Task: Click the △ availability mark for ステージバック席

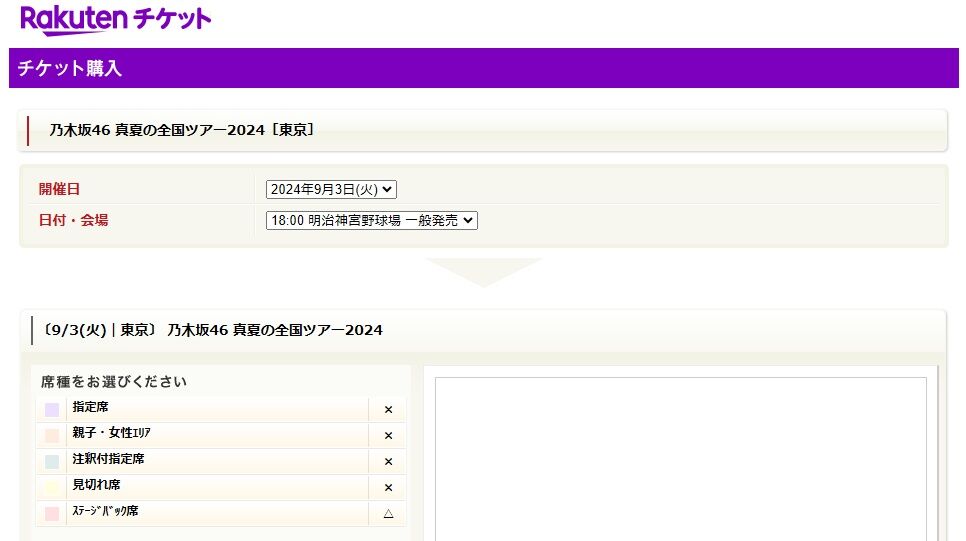Action: 388,513
